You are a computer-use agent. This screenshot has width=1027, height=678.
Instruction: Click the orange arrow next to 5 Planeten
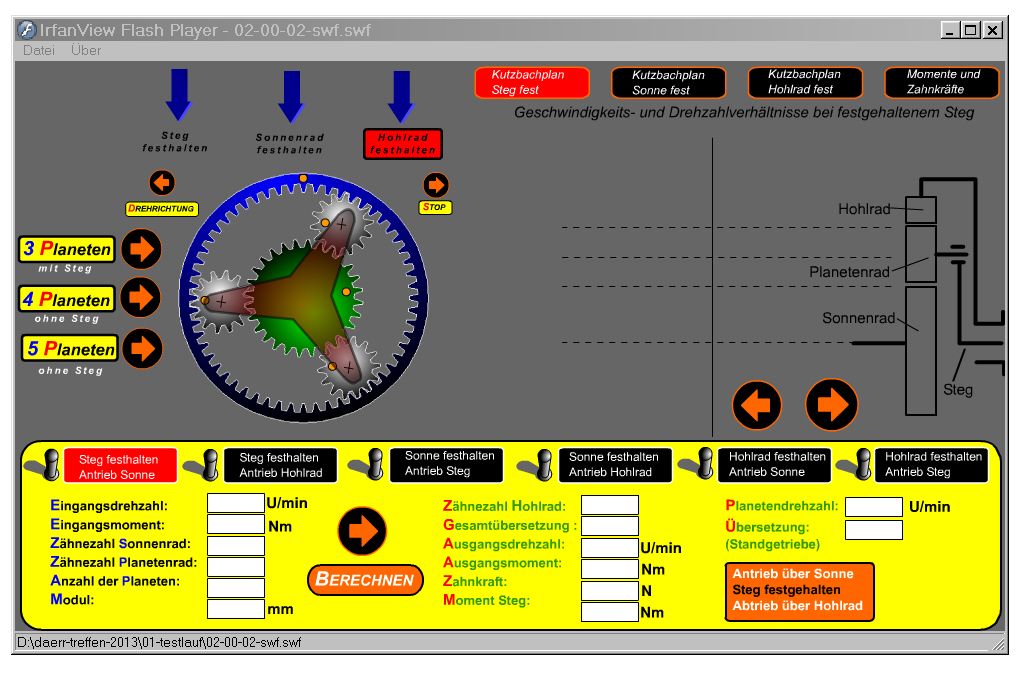tap(142, 348)
